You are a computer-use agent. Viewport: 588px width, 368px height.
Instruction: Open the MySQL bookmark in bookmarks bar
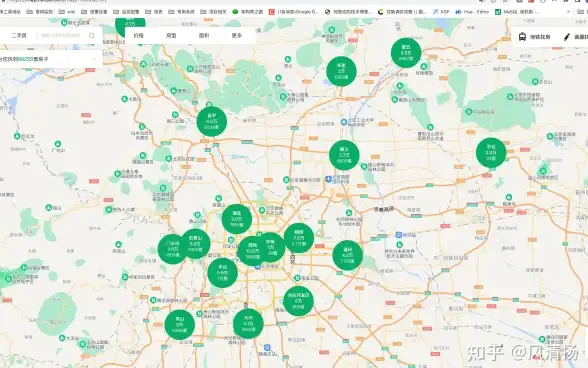518,12
